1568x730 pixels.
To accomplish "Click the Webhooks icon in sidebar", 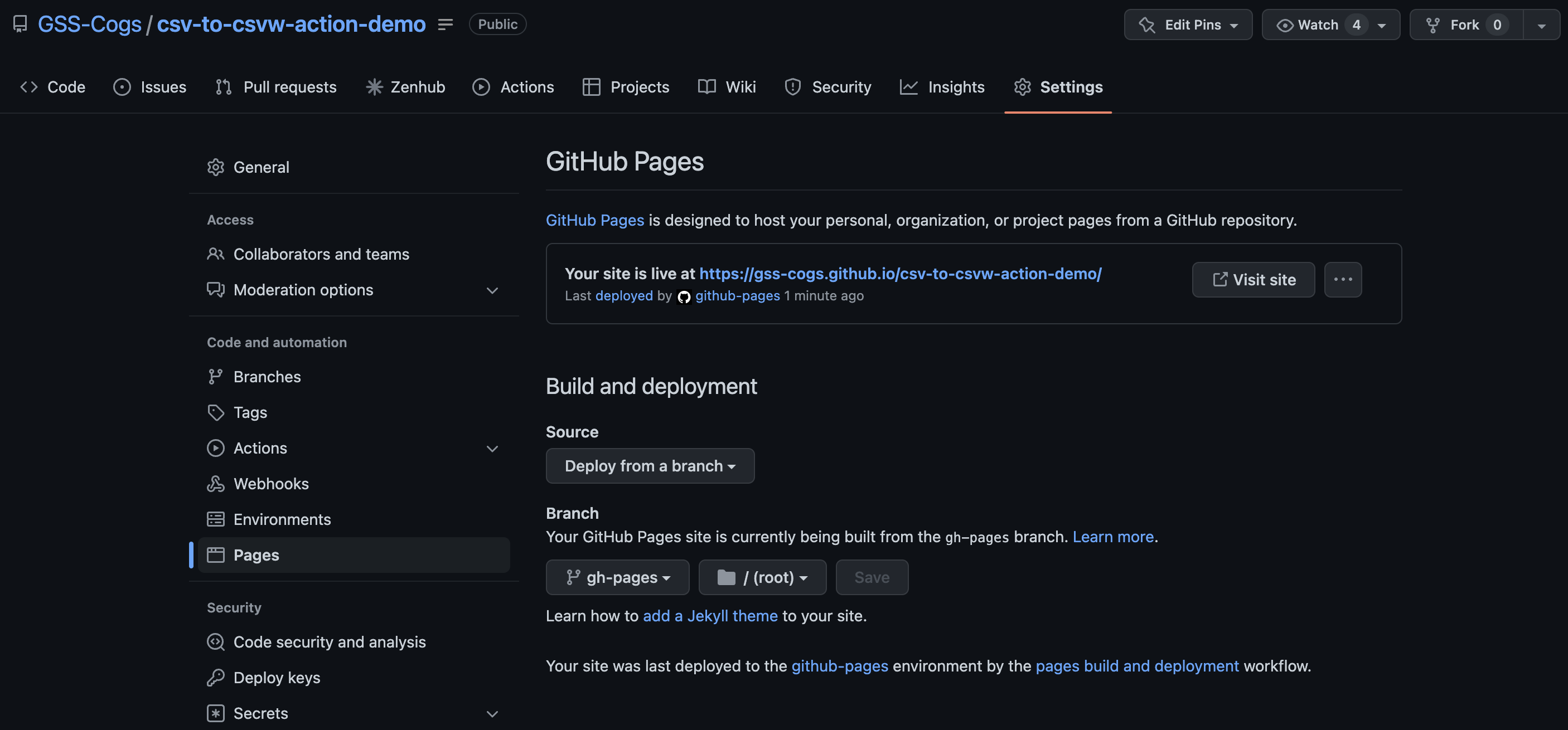I will [x=215, y=484].
